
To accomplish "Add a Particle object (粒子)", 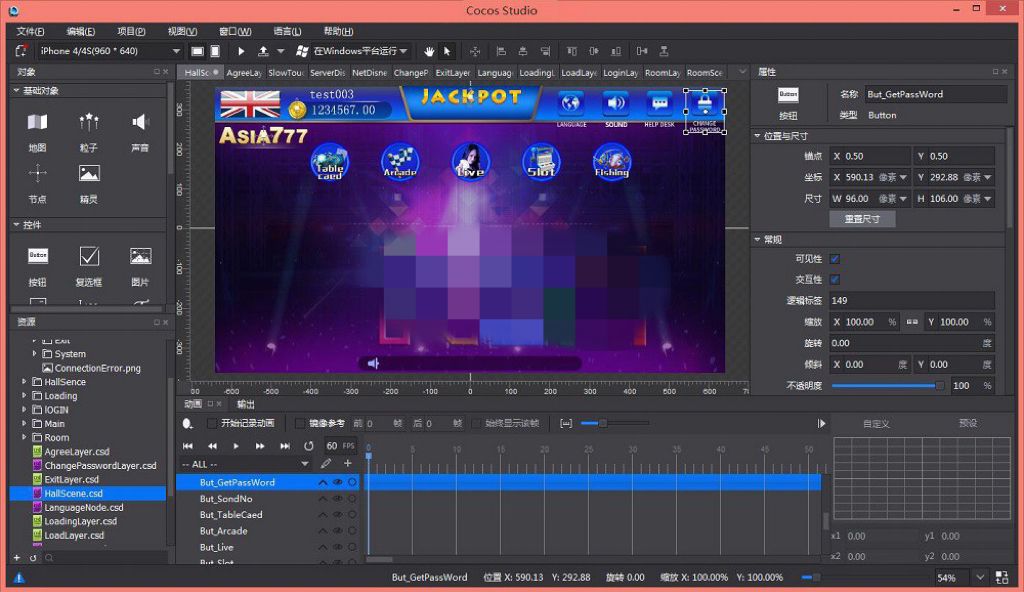I will (89, 131).
